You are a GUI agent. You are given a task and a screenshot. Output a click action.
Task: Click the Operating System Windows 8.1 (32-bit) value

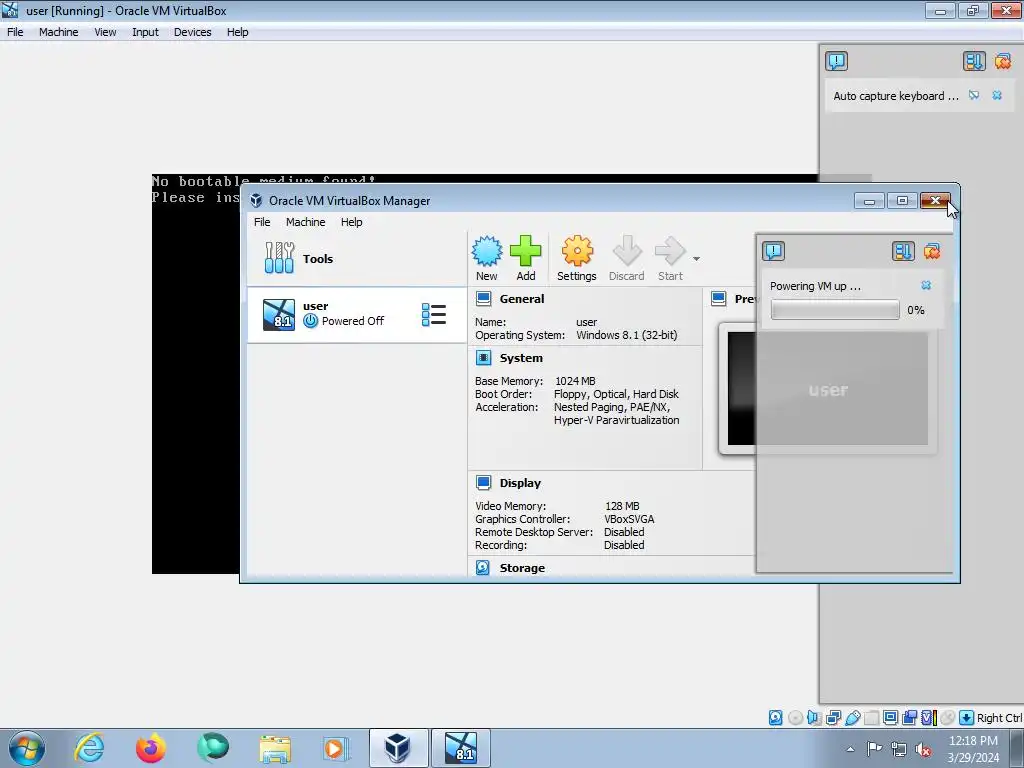coord(627,335)
